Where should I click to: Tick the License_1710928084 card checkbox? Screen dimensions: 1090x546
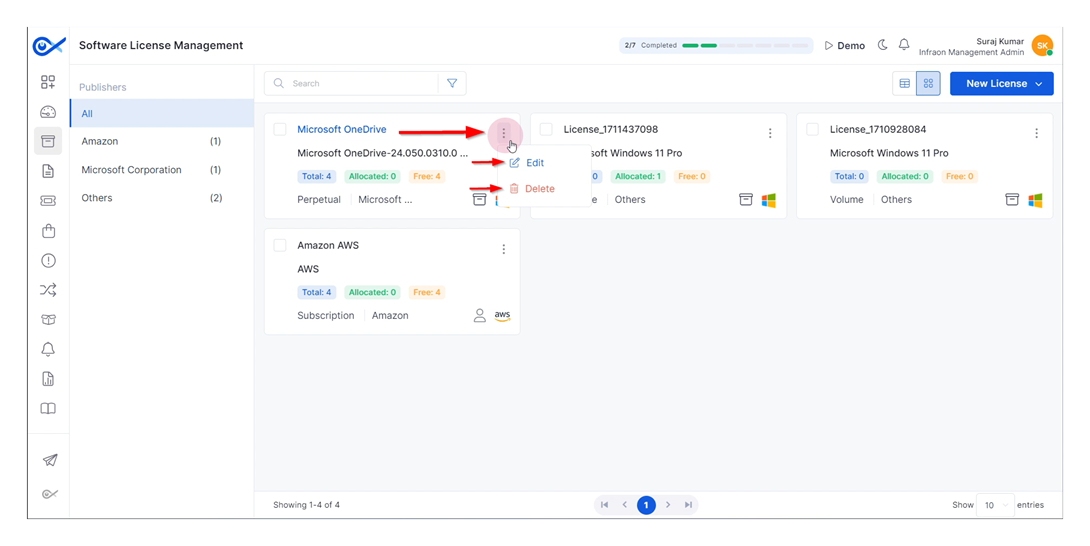[812, 129]
